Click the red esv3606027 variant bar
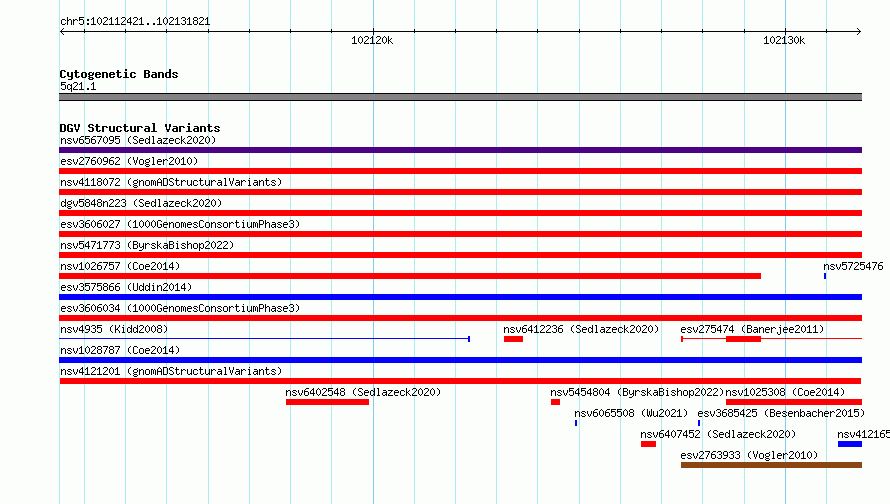The image size is (890, 504). click(x=460, y=234)
